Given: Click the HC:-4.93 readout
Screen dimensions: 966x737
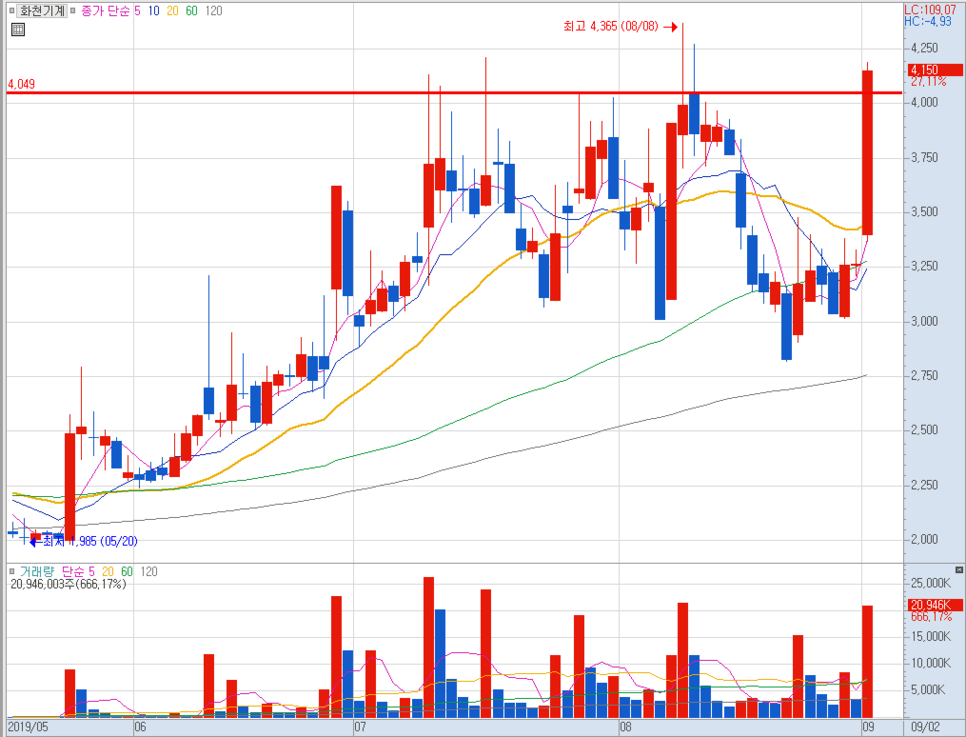Looking at the screenshot, I should (928, 21).
